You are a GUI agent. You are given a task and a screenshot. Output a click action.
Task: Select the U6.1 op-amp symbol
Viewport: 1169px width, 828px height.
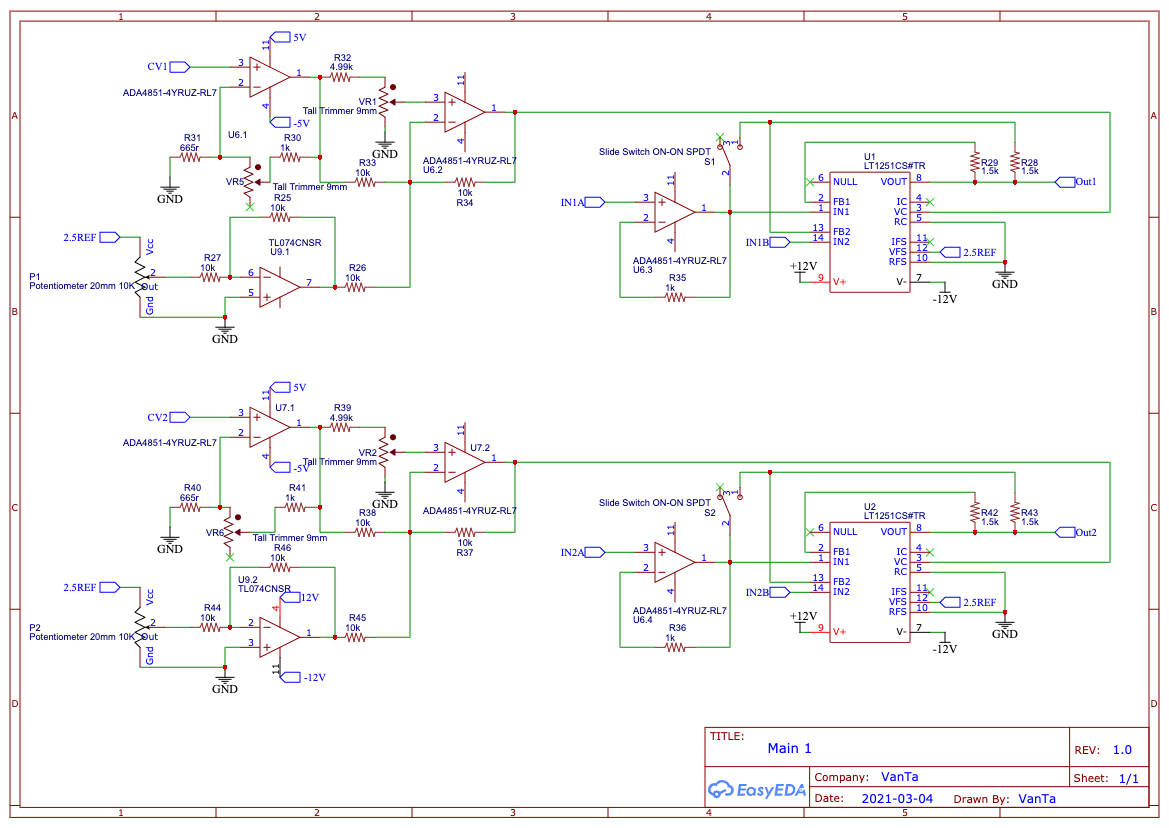[x=269, y=77]
